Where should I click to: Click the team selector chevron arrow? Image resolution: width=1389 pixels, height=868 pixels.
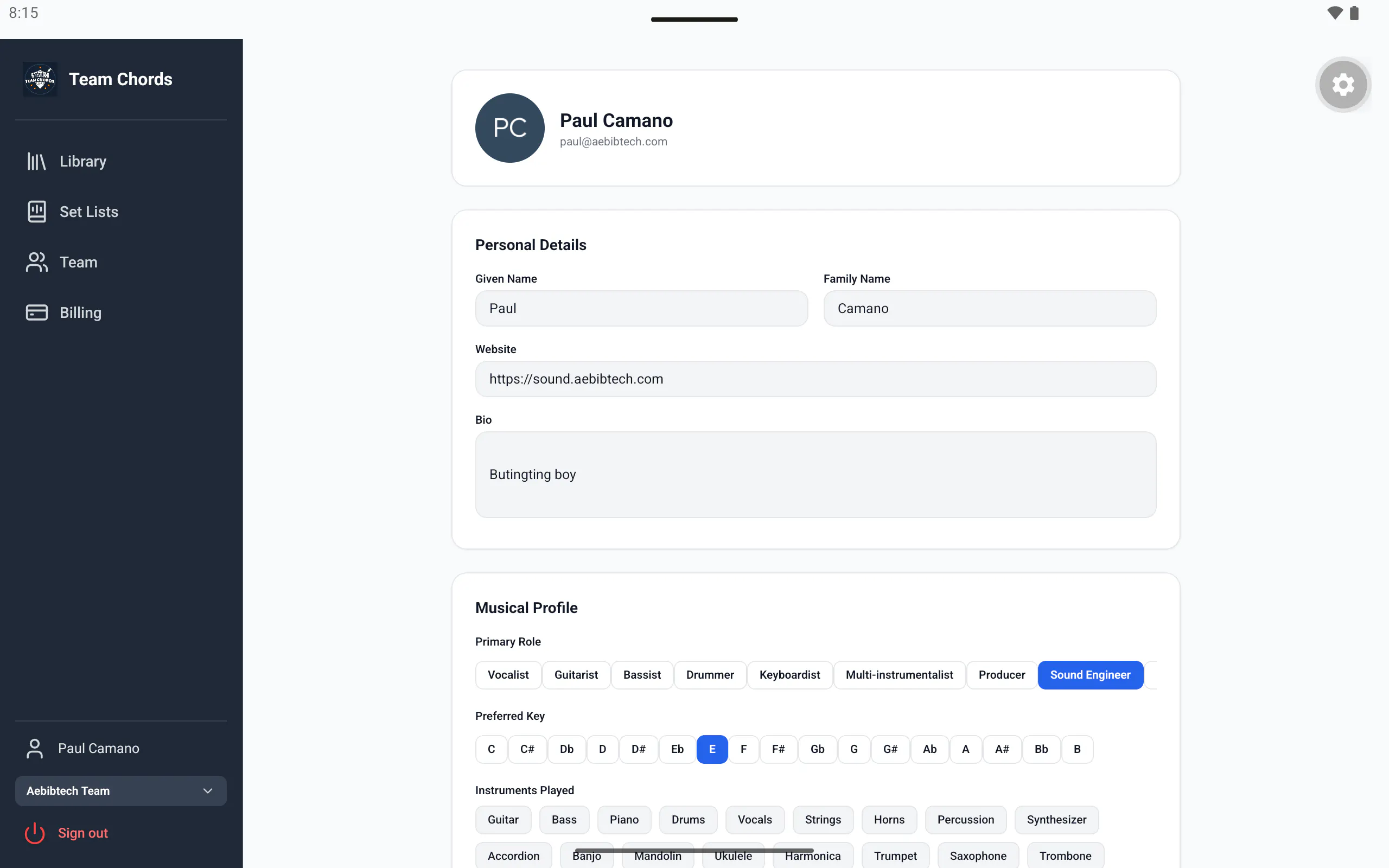(x=208, y=791)
